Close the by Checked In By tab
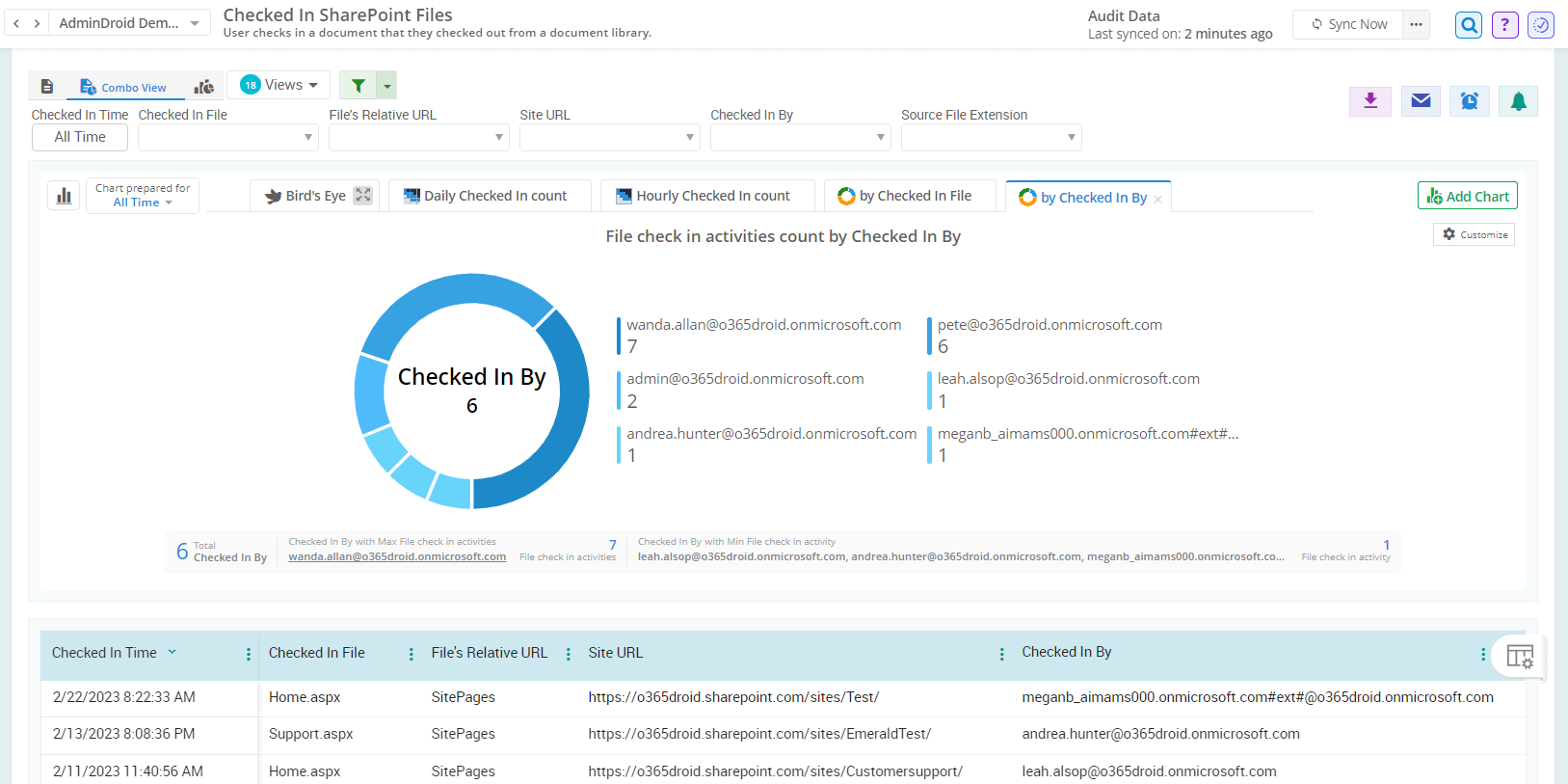The height and width of the screenshot is (784, 1568). (x=1157, y=200)
